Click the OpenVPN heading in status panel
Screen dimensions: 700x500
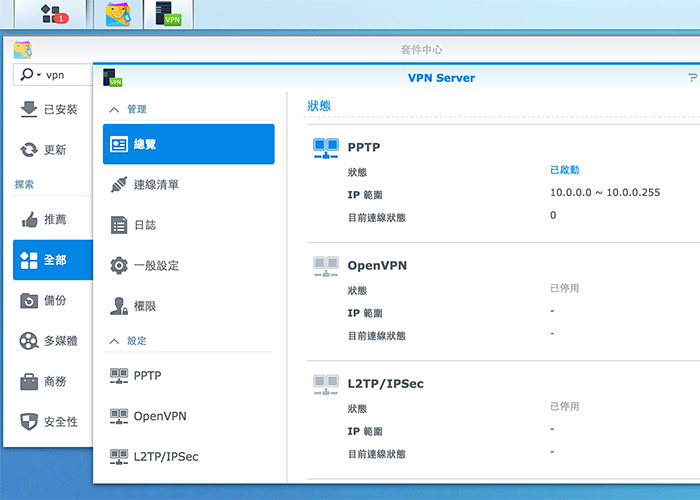point(377,265)
